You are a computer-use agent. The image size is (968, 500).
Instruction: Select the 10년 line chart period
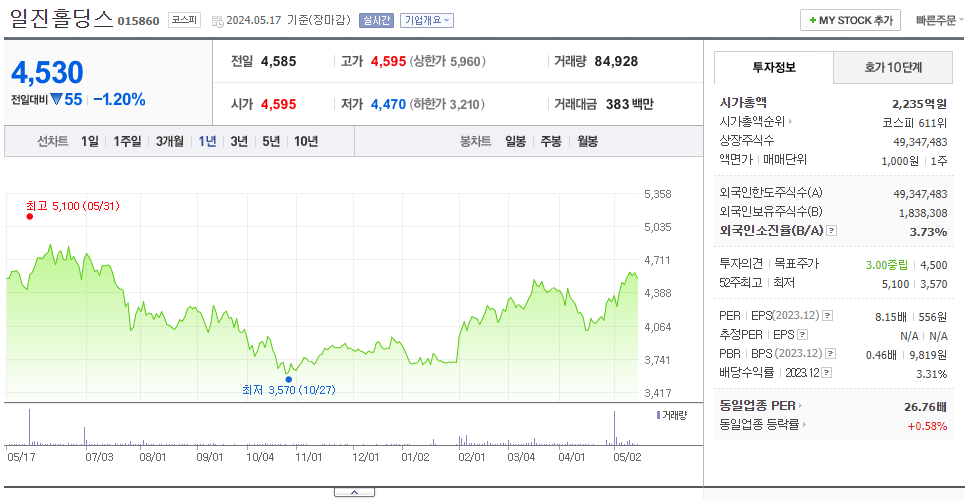(x=306, y=141)
